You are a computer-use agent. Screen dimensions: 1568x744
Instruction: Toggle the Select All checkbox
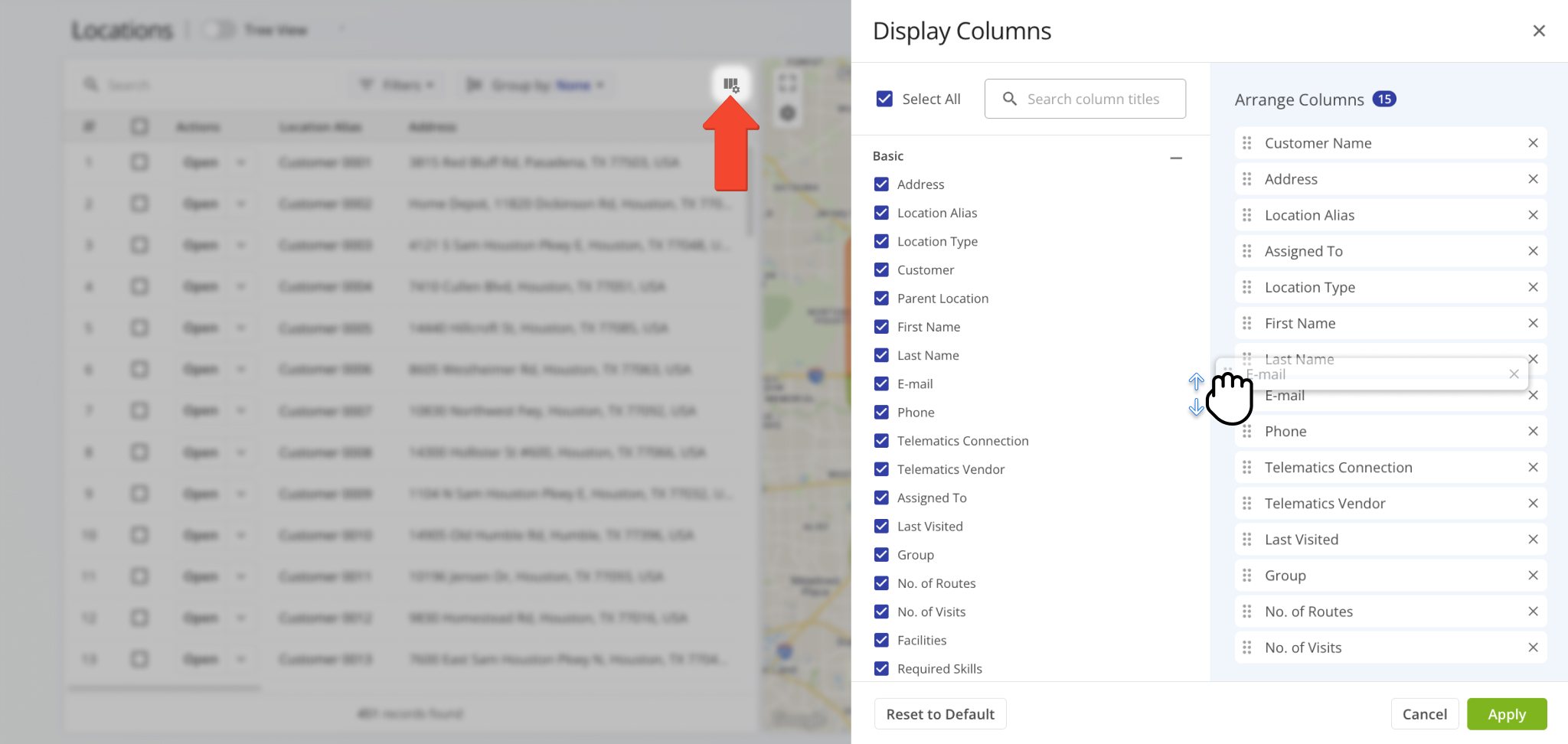point(884,99)
